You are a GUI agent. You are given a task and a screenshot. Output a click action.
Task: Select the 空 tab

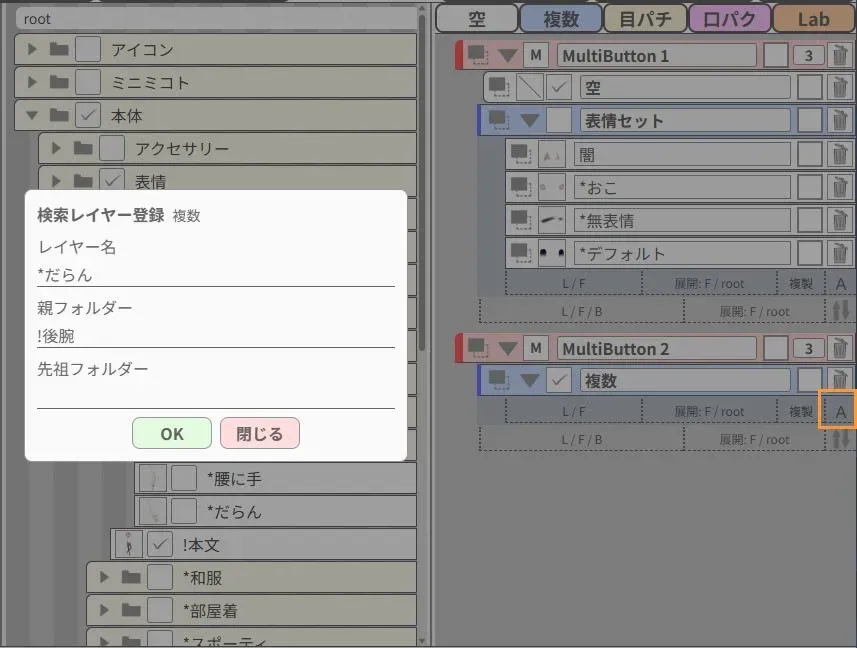[477, 19]
